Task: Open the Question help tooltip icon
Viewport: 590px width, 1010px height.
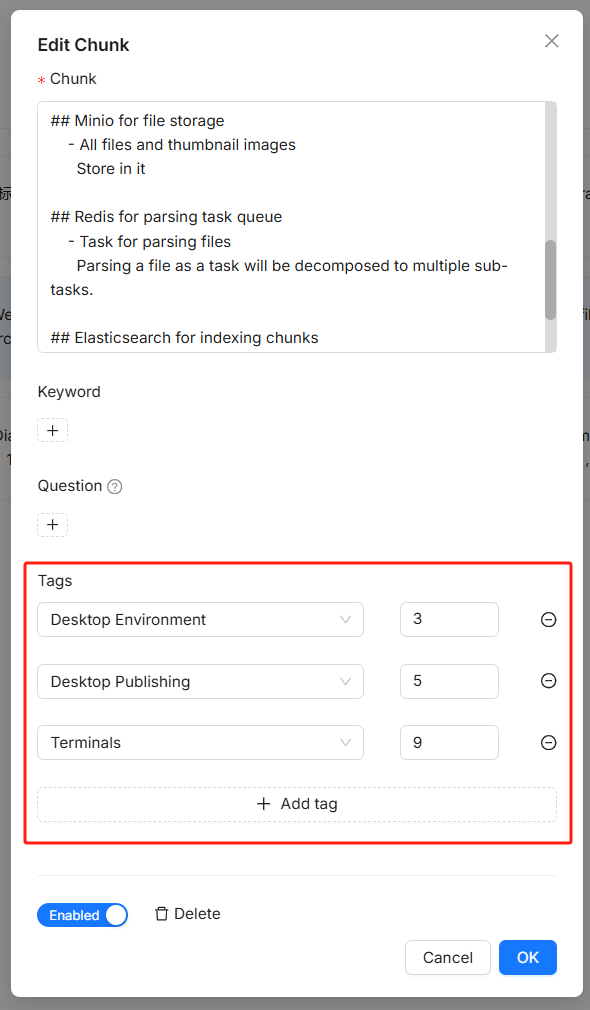Action: (115, 487)
